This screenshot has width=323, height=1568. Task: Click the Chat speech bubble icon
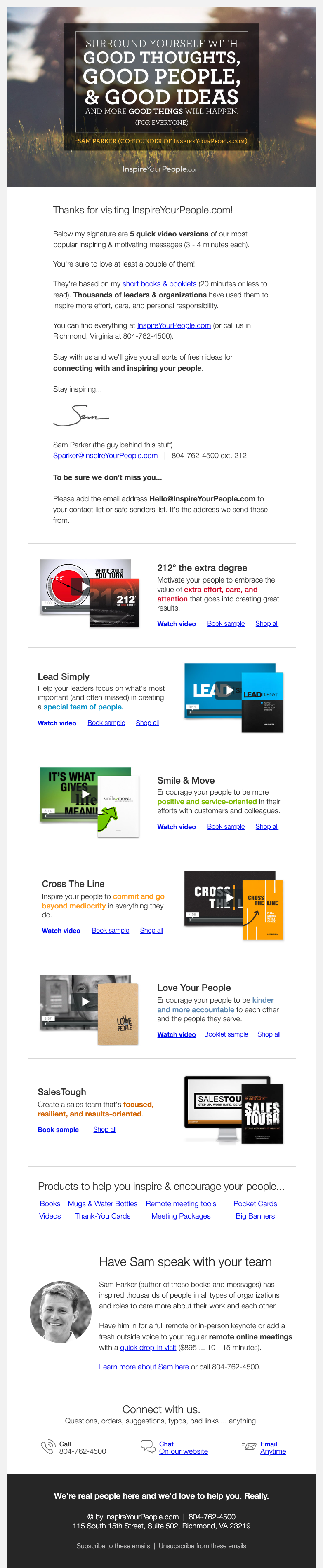(x=148, y=1446)
